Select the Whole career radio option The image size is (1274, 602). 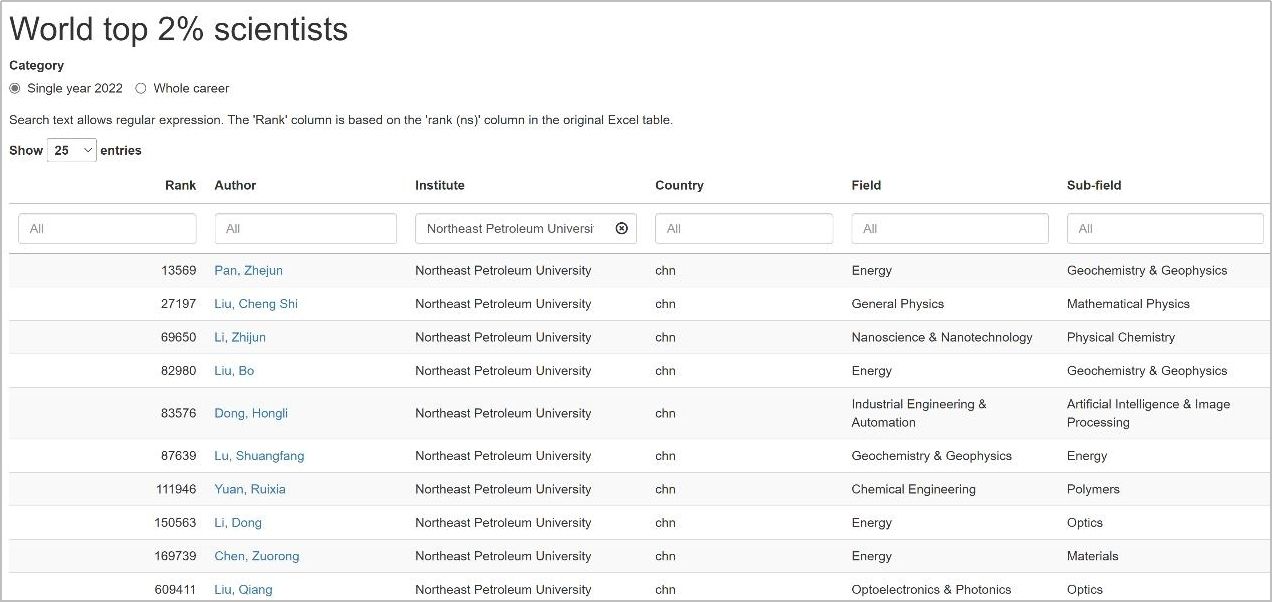141,88
